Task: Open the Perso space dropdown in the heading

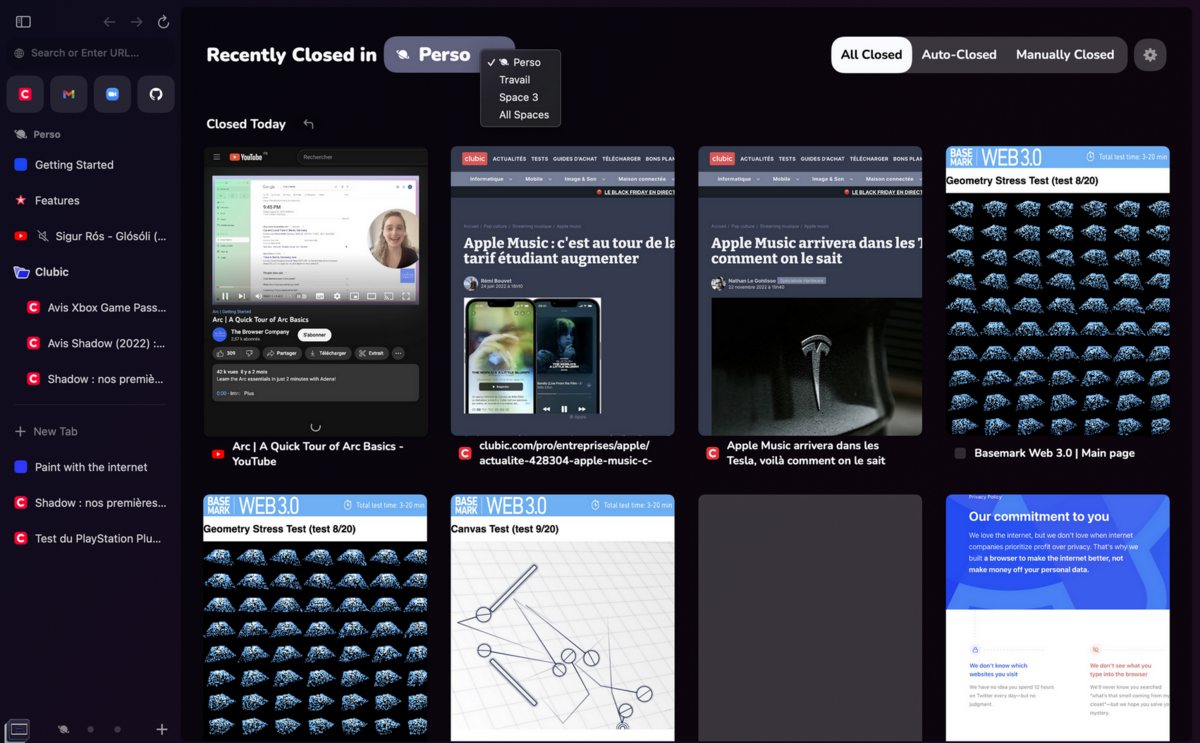Action: tap(449, 55)
